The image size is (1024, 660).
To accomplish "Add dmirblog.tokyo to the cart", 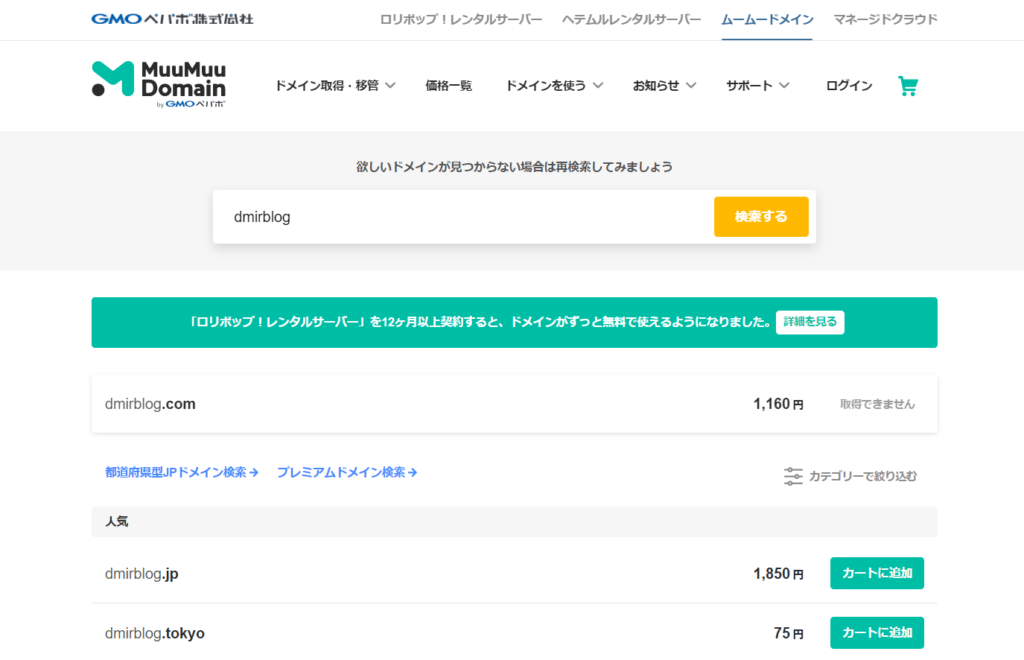I will coord(876,632).
